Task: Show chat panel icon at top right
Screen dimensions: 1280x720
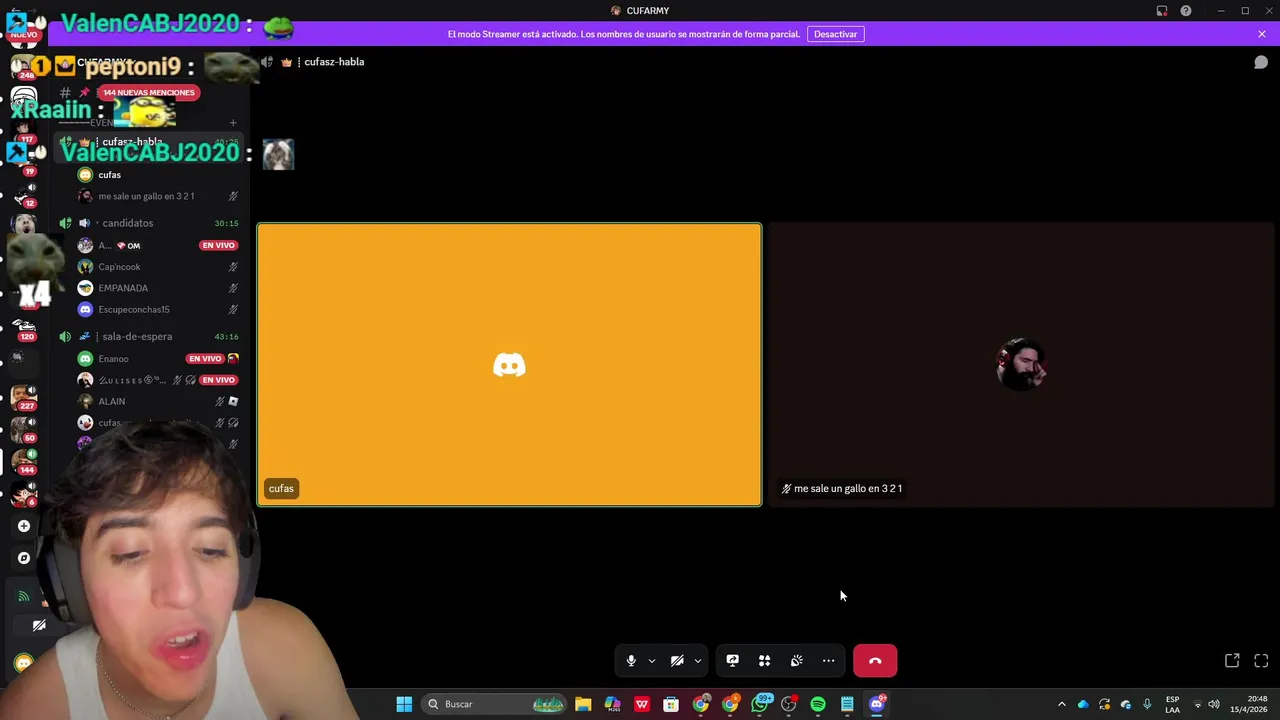Action: (1261, 62)
